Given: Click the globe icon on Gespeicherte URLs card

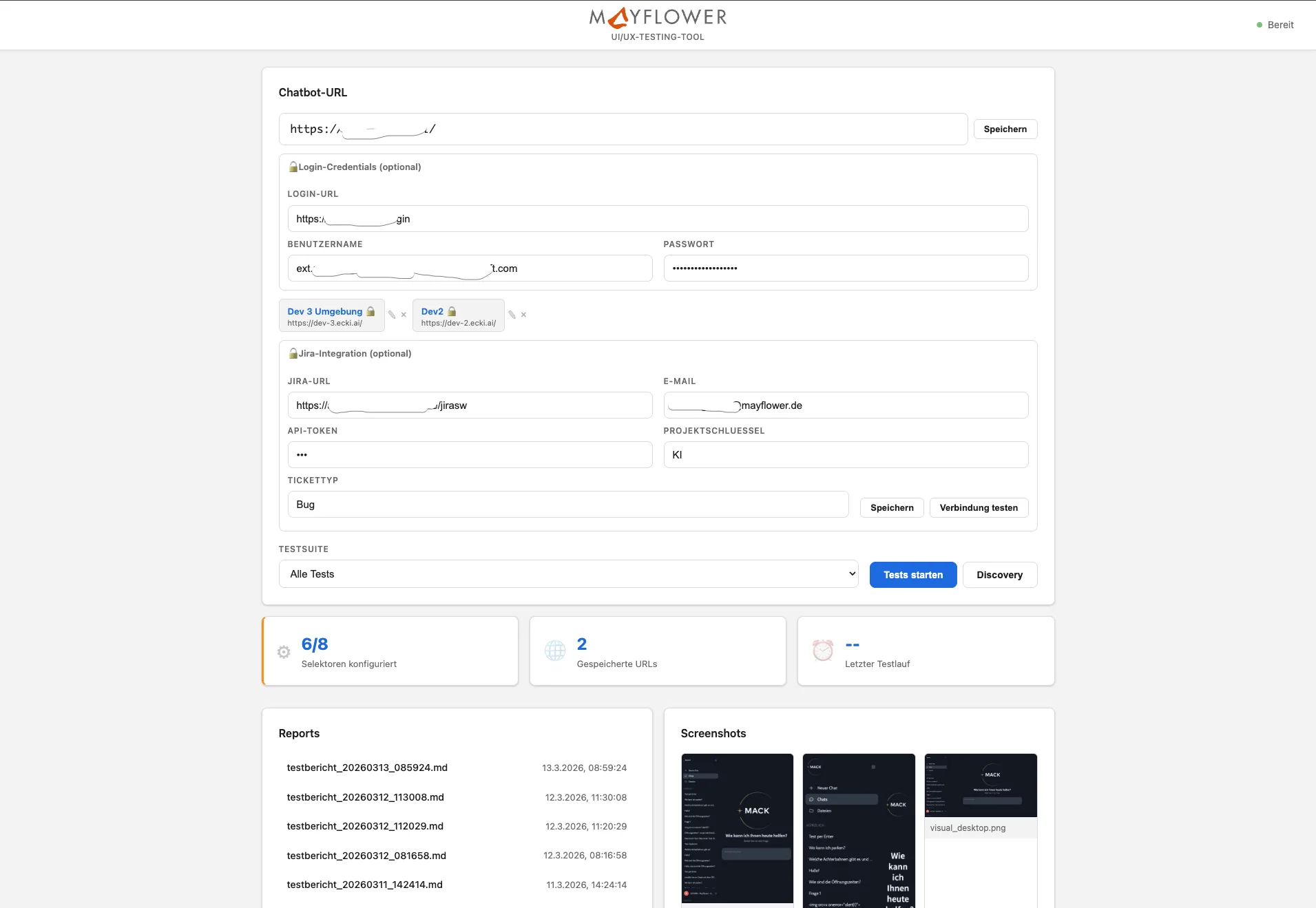Looking at the screenshot, I should pos(555,651).
